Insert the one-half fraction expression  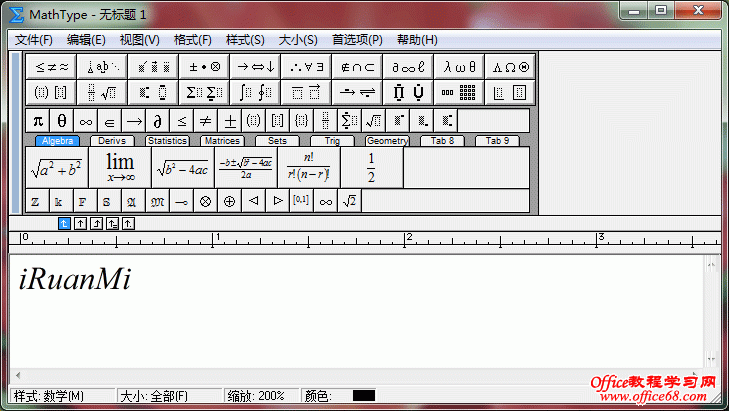point(371,168)
